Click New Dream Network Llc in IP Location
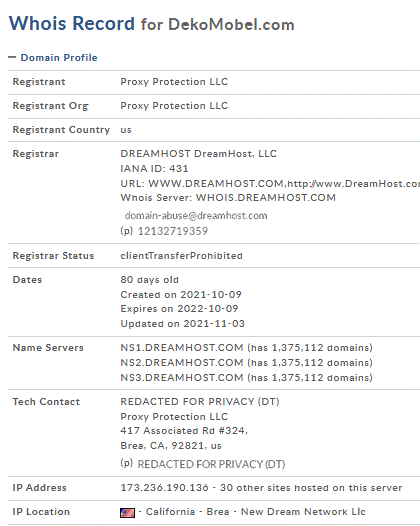This screenshot has width=420, height=526. (303, 512)
